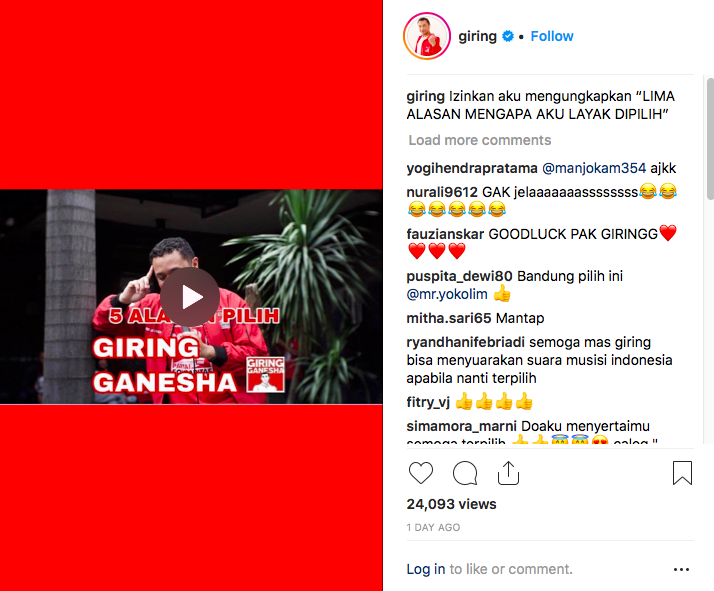Visit fauzianskar commenter profile
Screen dimensions: 714x591
[445, 234]
